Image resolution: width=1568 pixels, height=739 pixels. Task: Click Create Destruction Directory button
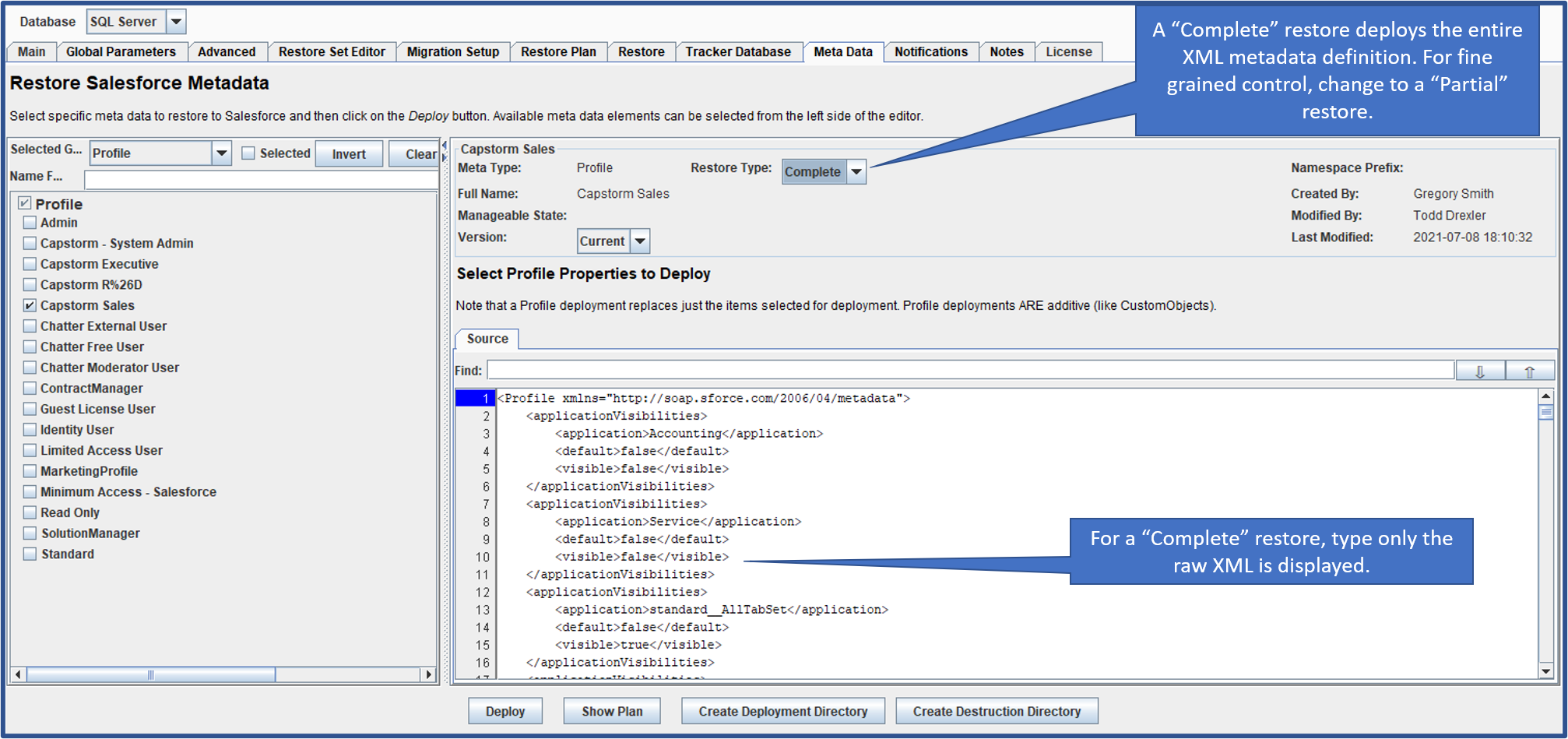[x=997, y=711]
